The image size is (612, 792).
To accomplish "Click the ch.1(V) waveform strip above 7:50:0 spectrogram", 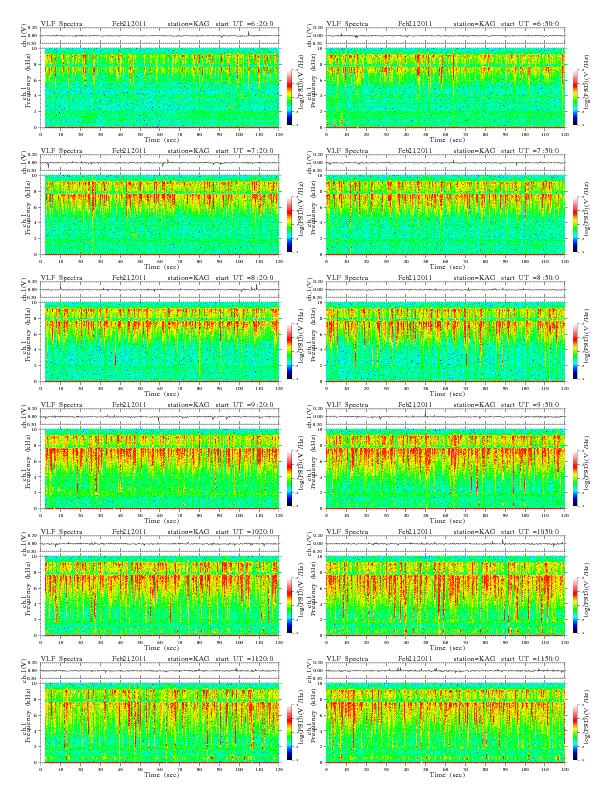I will [x=445, y=163].
